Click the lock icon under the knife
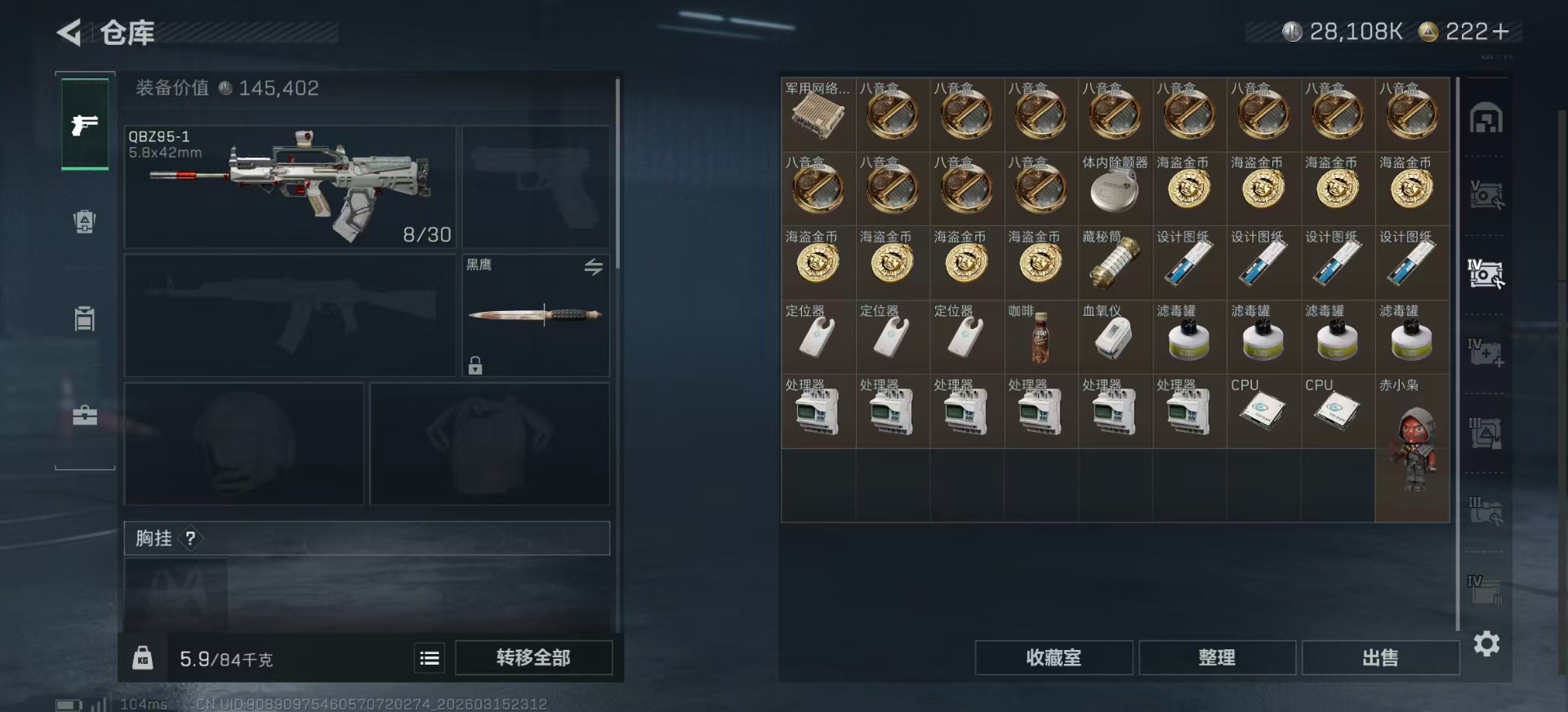This screenshot has height=712, width=1568. click(x=475, y=365)
